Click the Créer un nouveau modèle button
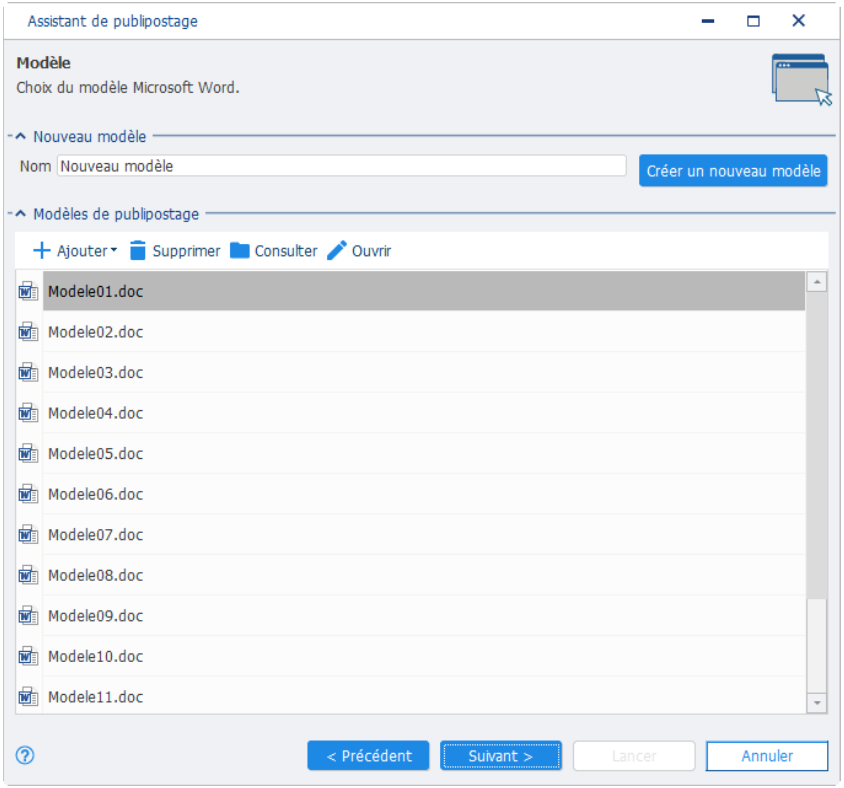This screenshot has width=844, height=788. point(733,171)
